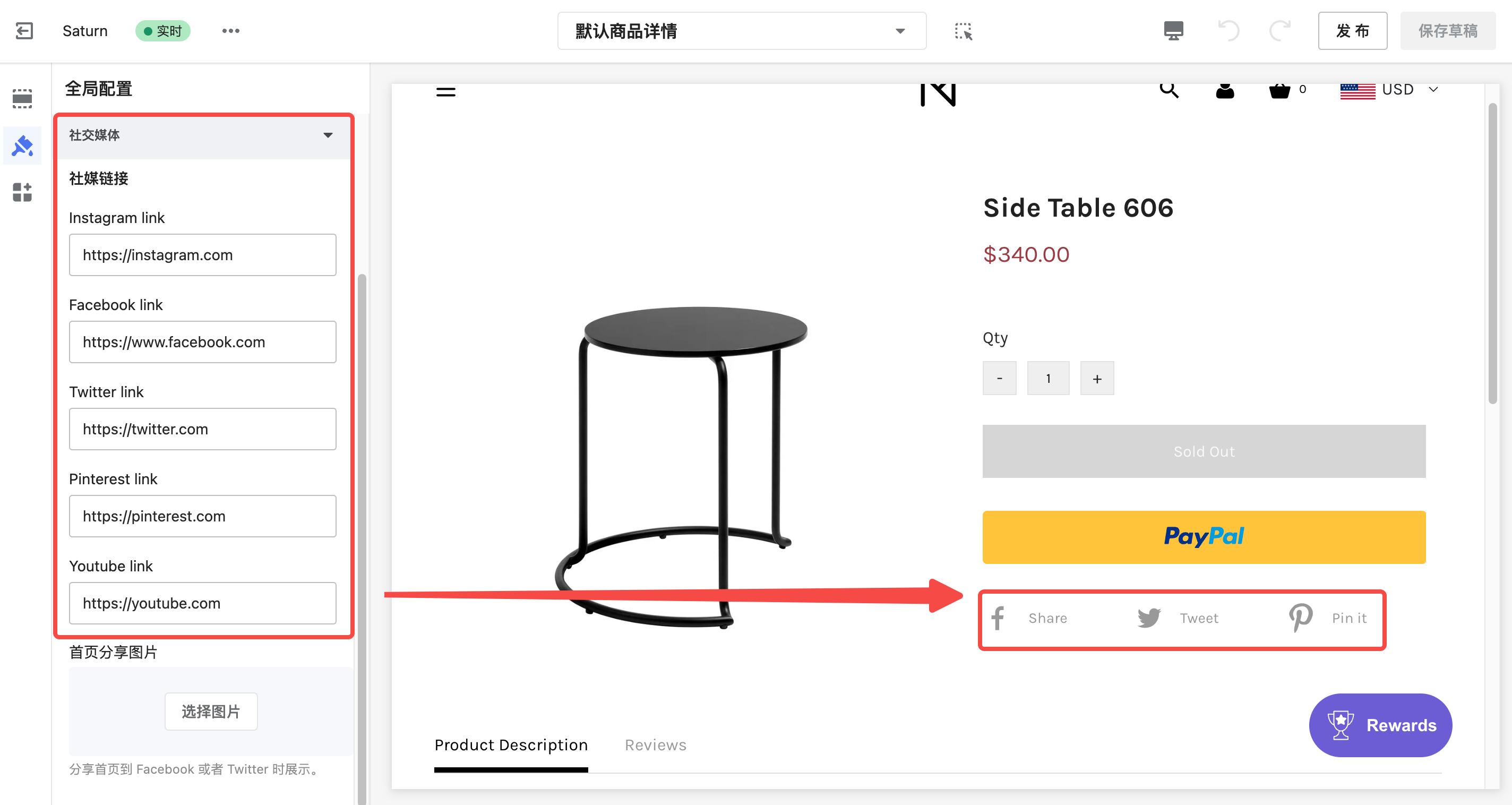Increase quantity with the plus button
1512x805 pixels.
click(x=1097, y=379)
